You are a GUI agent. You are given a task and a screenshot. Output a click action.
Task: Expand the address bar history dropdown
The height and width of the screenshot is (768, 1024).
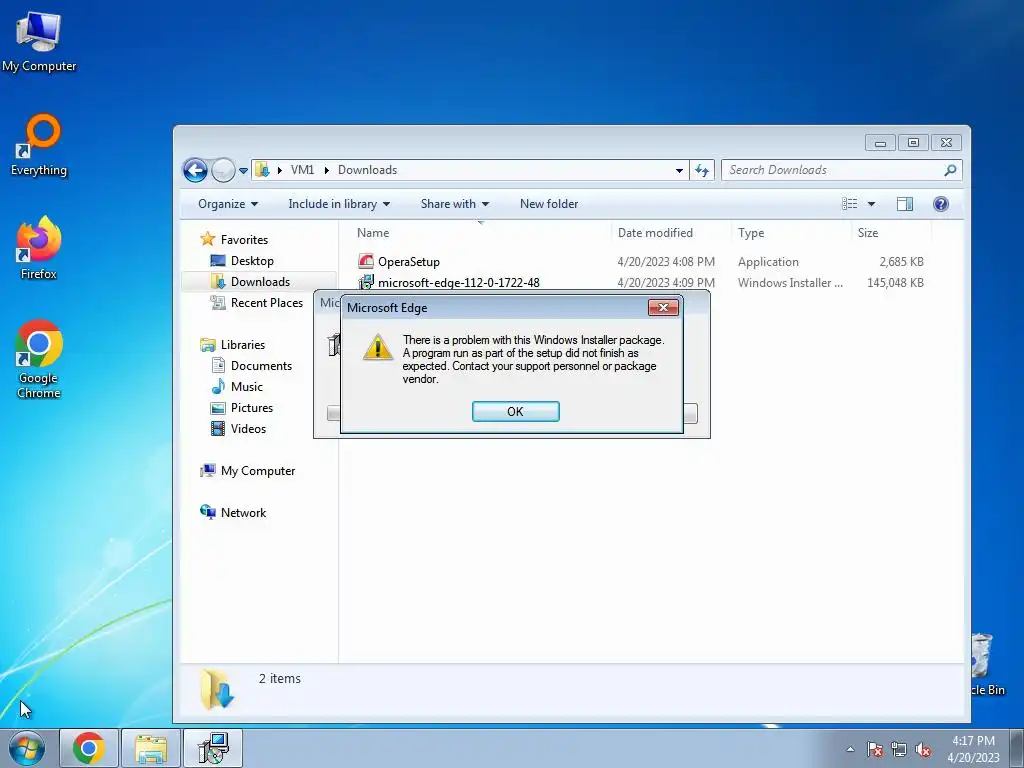679,170
